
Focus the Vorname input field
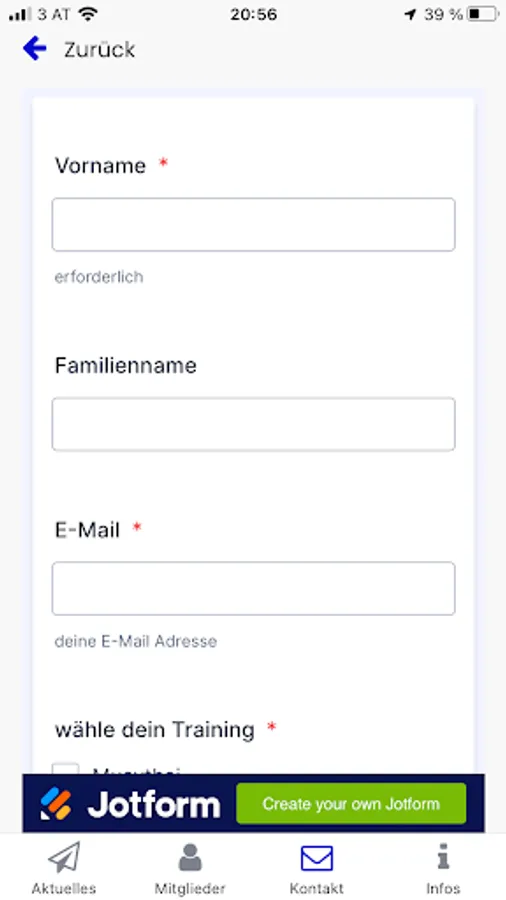point(254,224)
